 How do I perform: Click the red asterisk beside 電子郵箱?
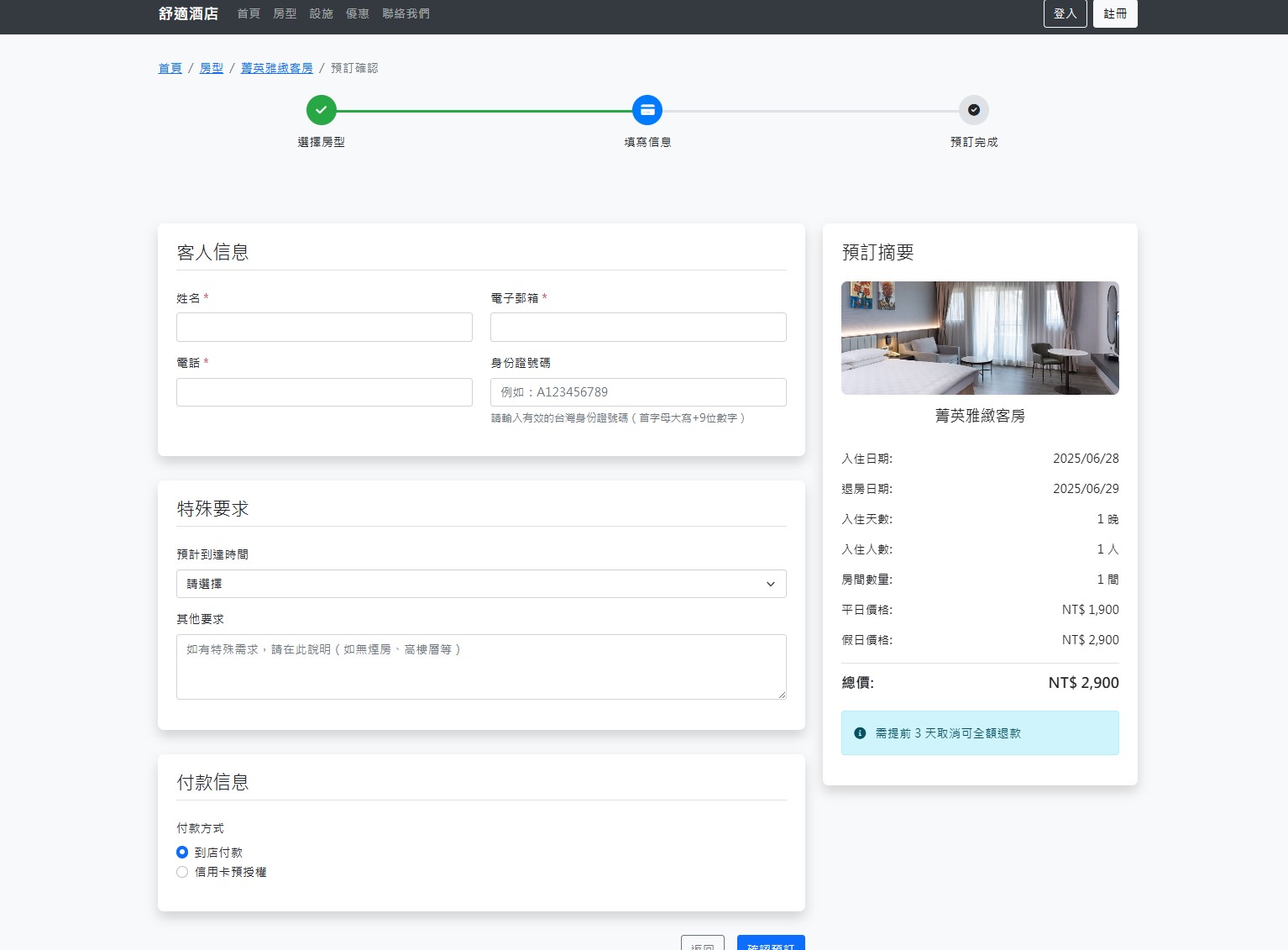pyautogui.click(x=545, y=297)
